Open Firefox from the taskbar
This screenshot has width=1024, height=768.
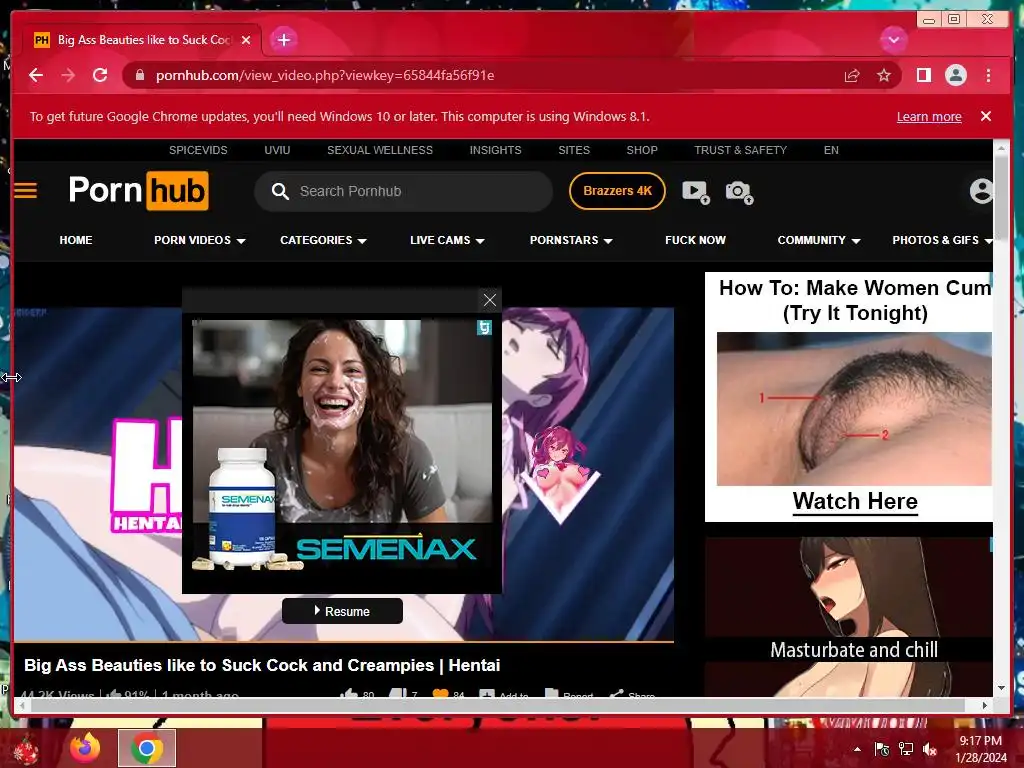[85, 748]
